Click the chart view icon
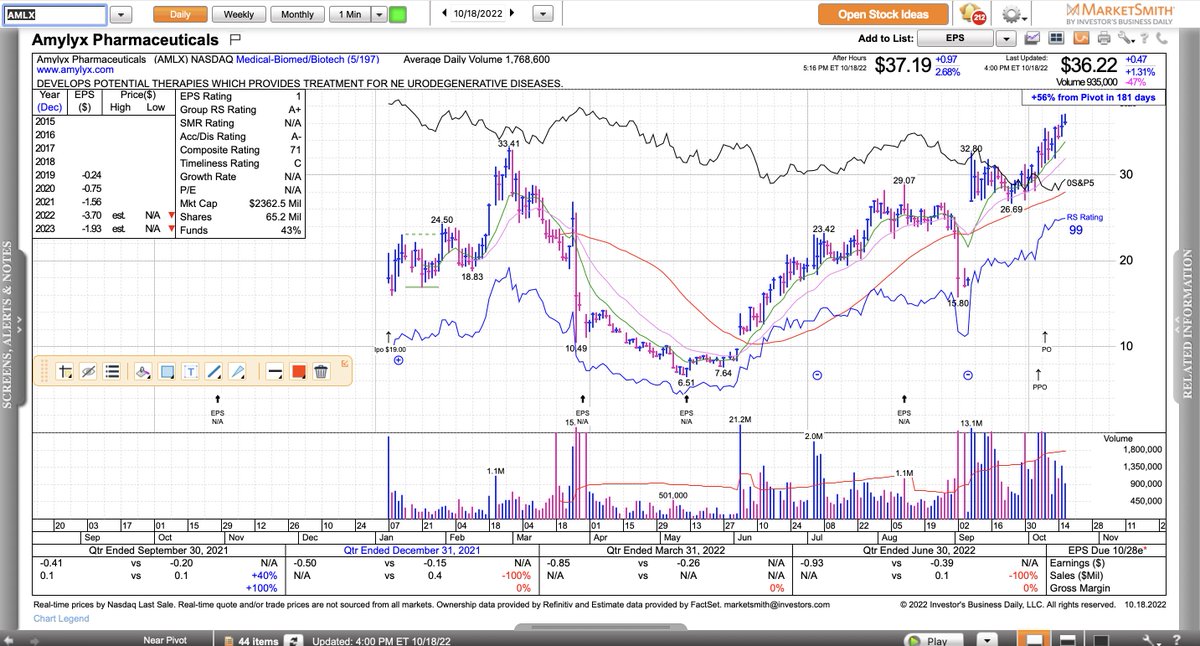This screenshot has height=646, width=1200. [1031, 39]
